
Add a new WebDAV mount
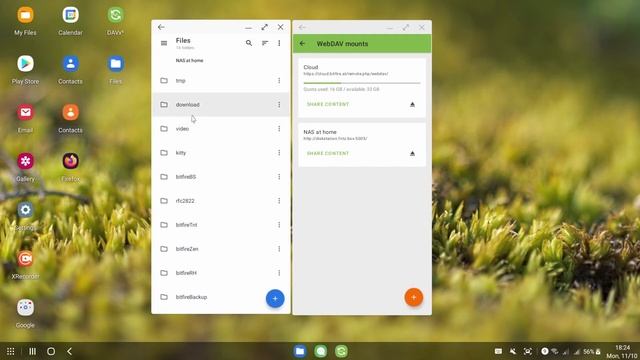click(x=413, y=298)
